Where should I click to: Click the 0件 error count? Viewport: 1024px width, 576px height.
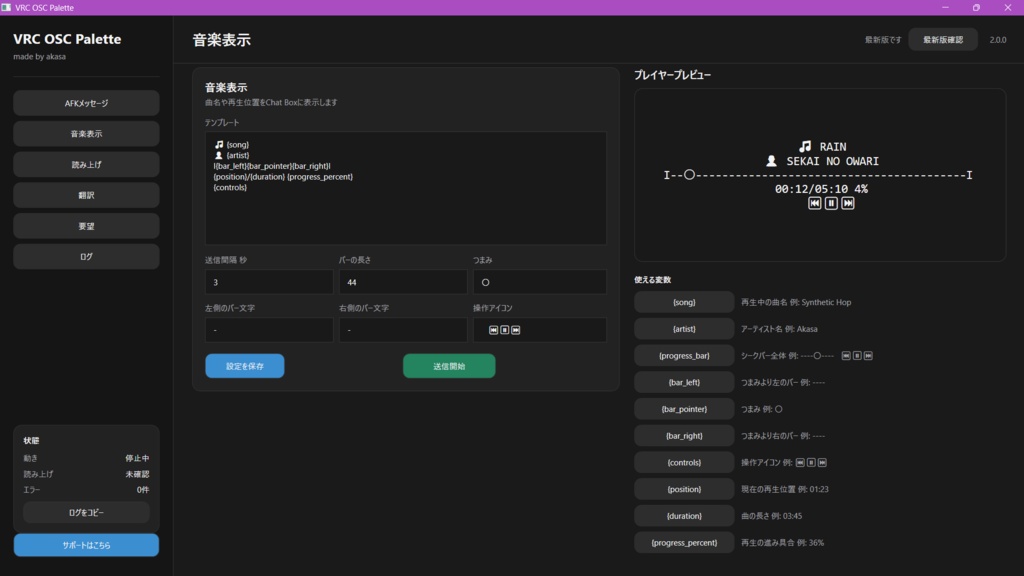[x=143, y=490]
